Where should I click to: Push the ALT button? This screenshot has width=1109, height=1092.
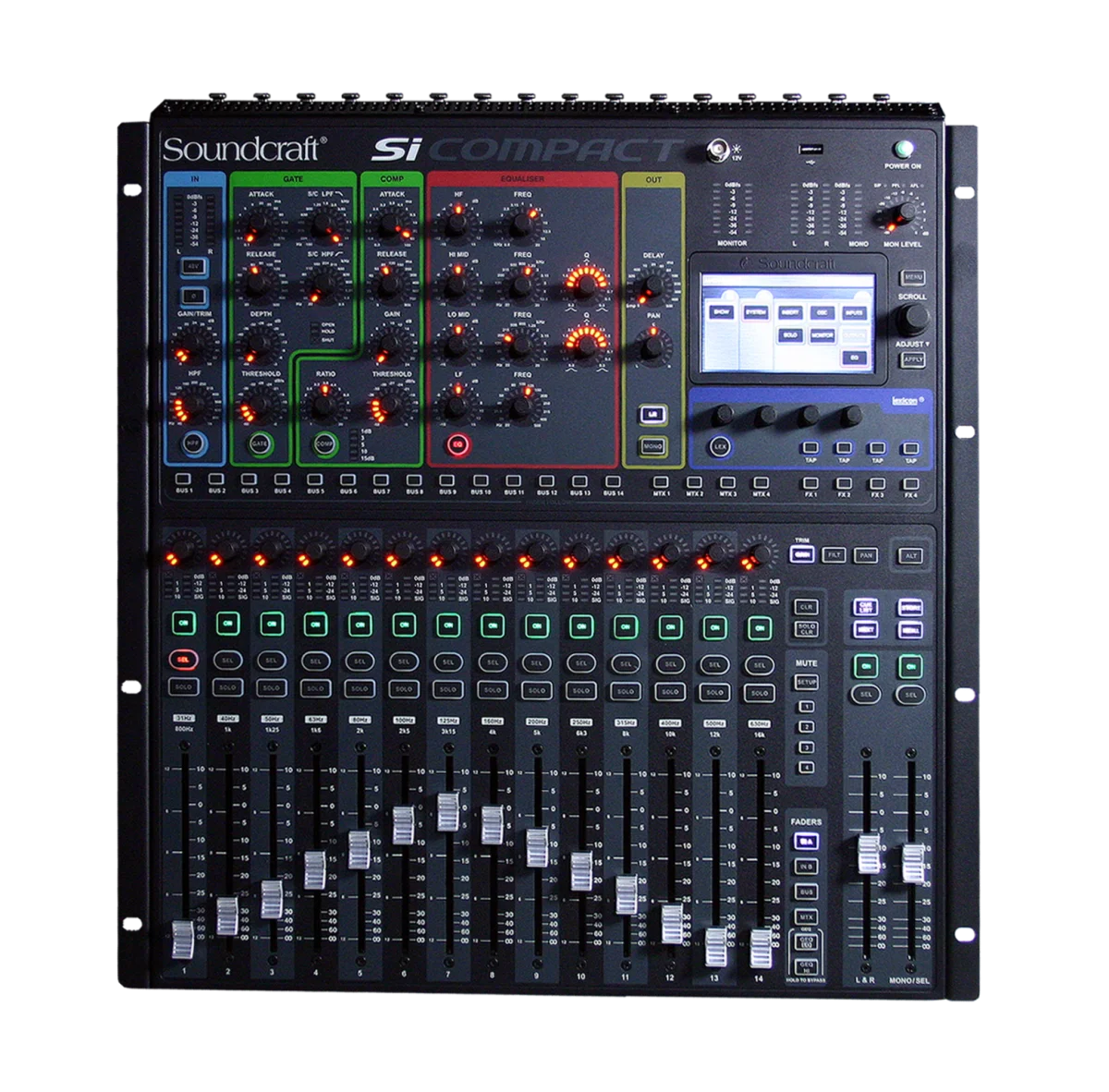point(910,555)
